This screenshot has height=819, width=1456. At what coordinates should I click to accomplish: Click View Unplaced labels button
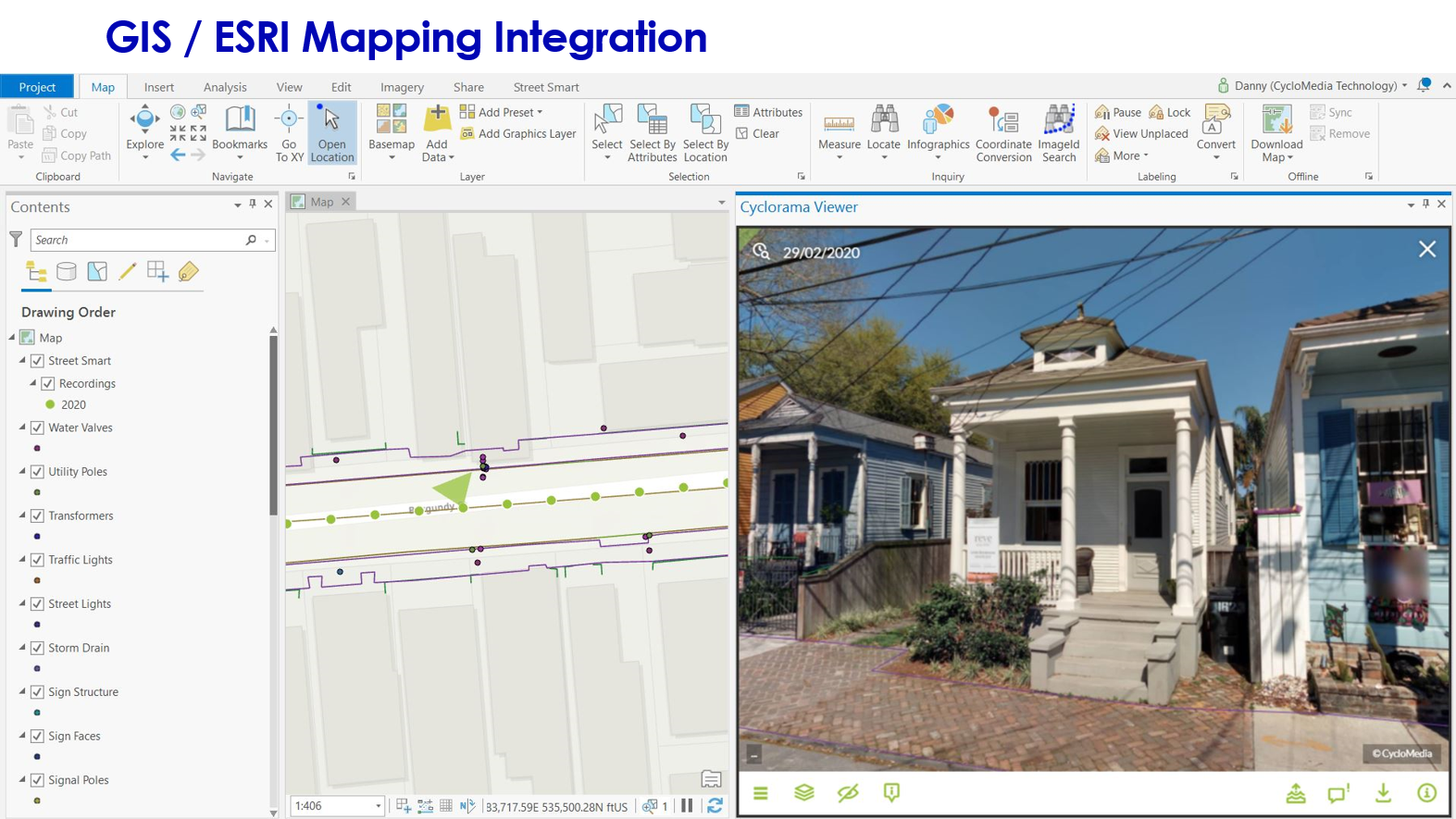1141,134
